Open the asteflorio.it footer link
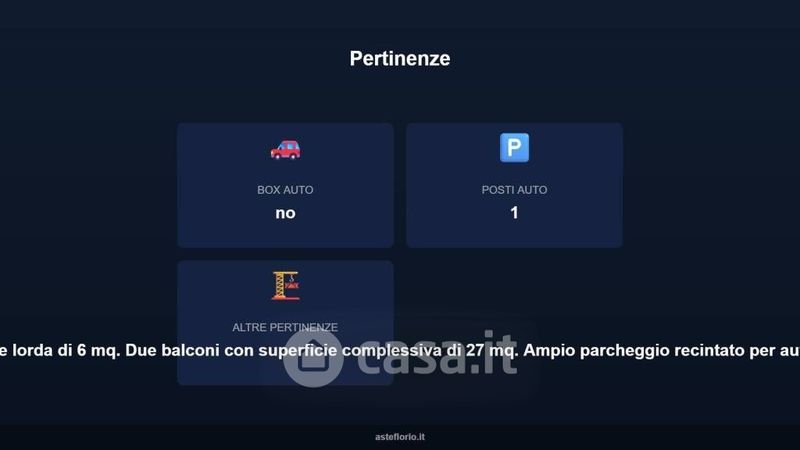800x450 pixels. pyautogui.click(x=400, y=437)
